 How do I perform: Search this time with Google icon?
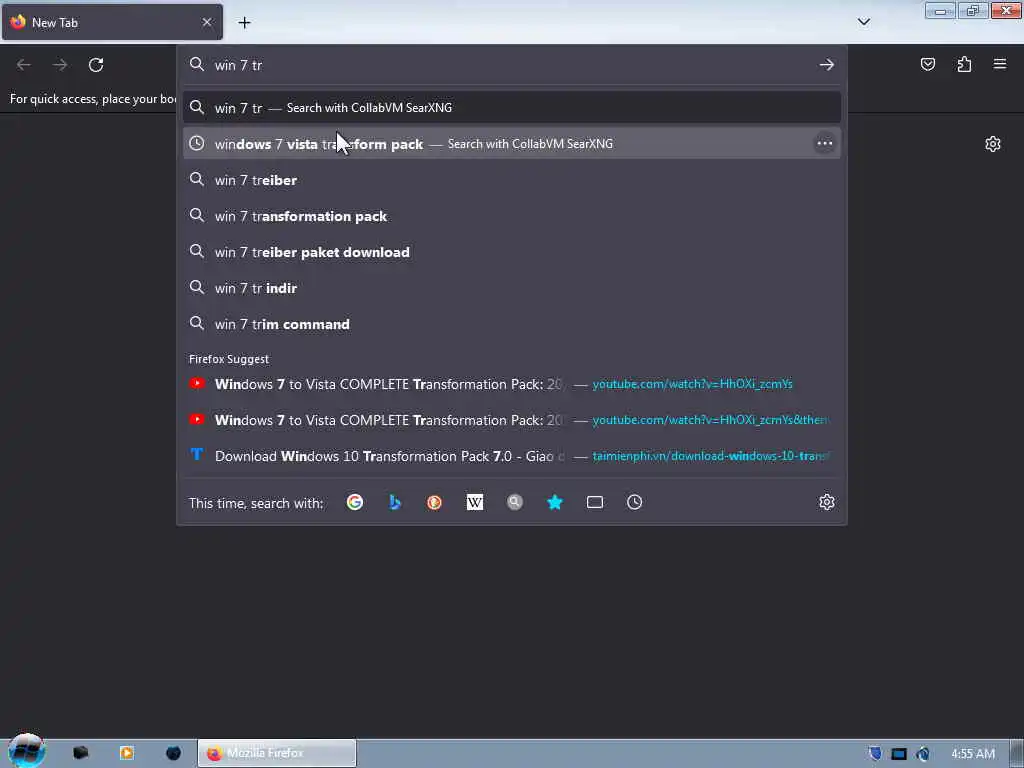pyautogui.click(x=355, y=502)
